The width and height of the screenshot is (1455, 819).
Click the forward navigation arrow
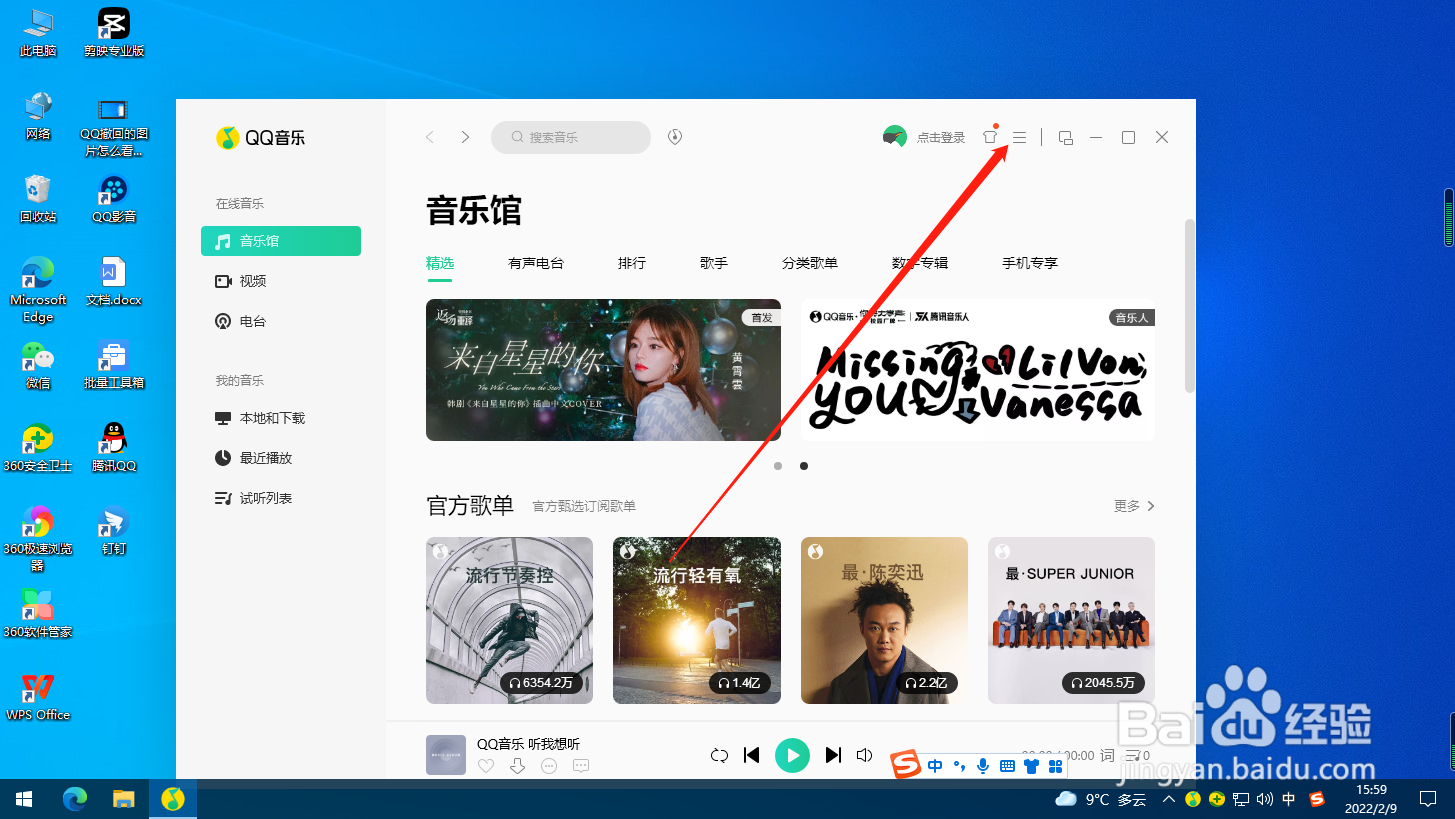(x=466, y=137)
